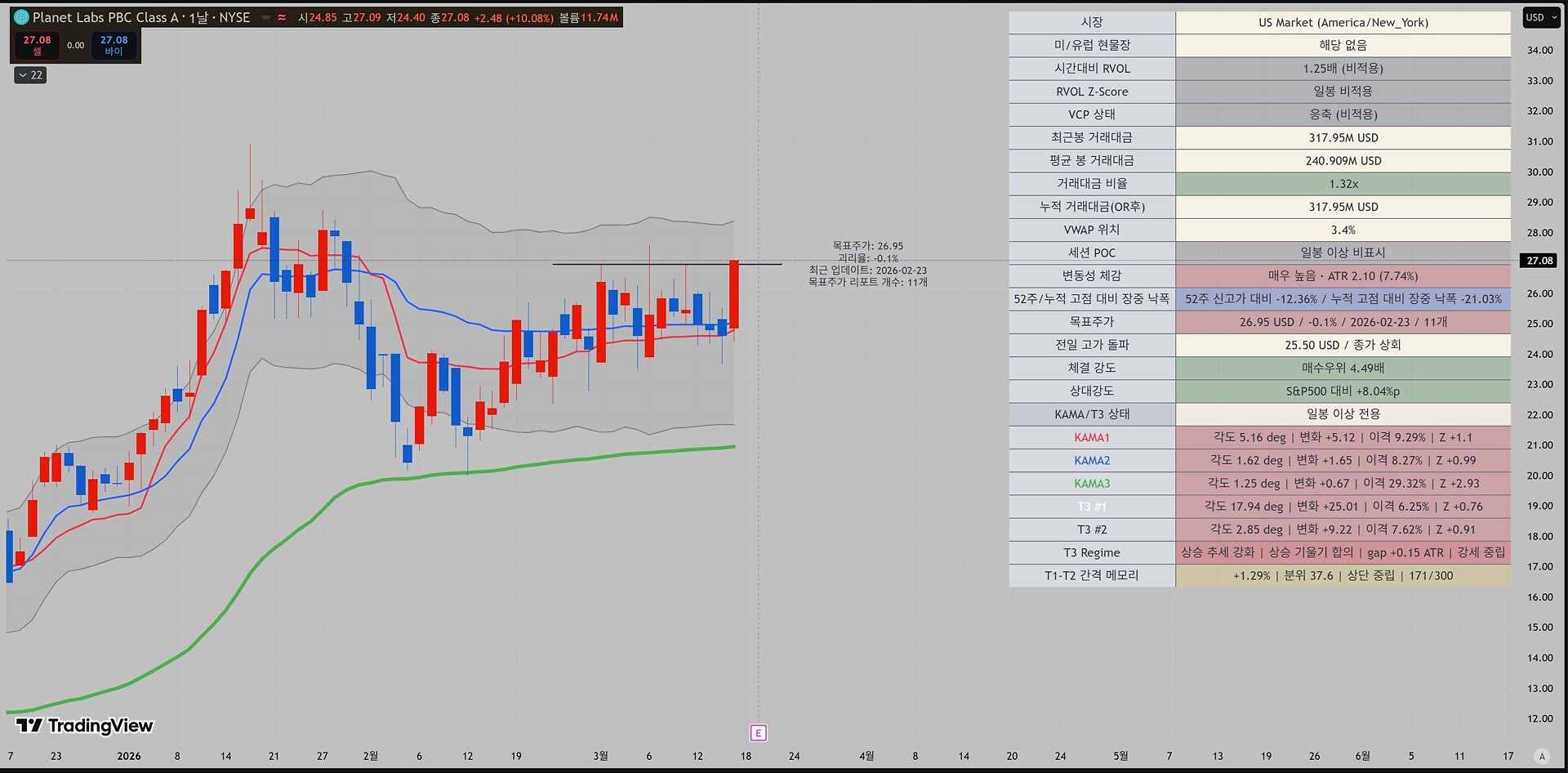
Task: Click the '미/유럽 현물장' row label
Action: (x=1092, y=46)
